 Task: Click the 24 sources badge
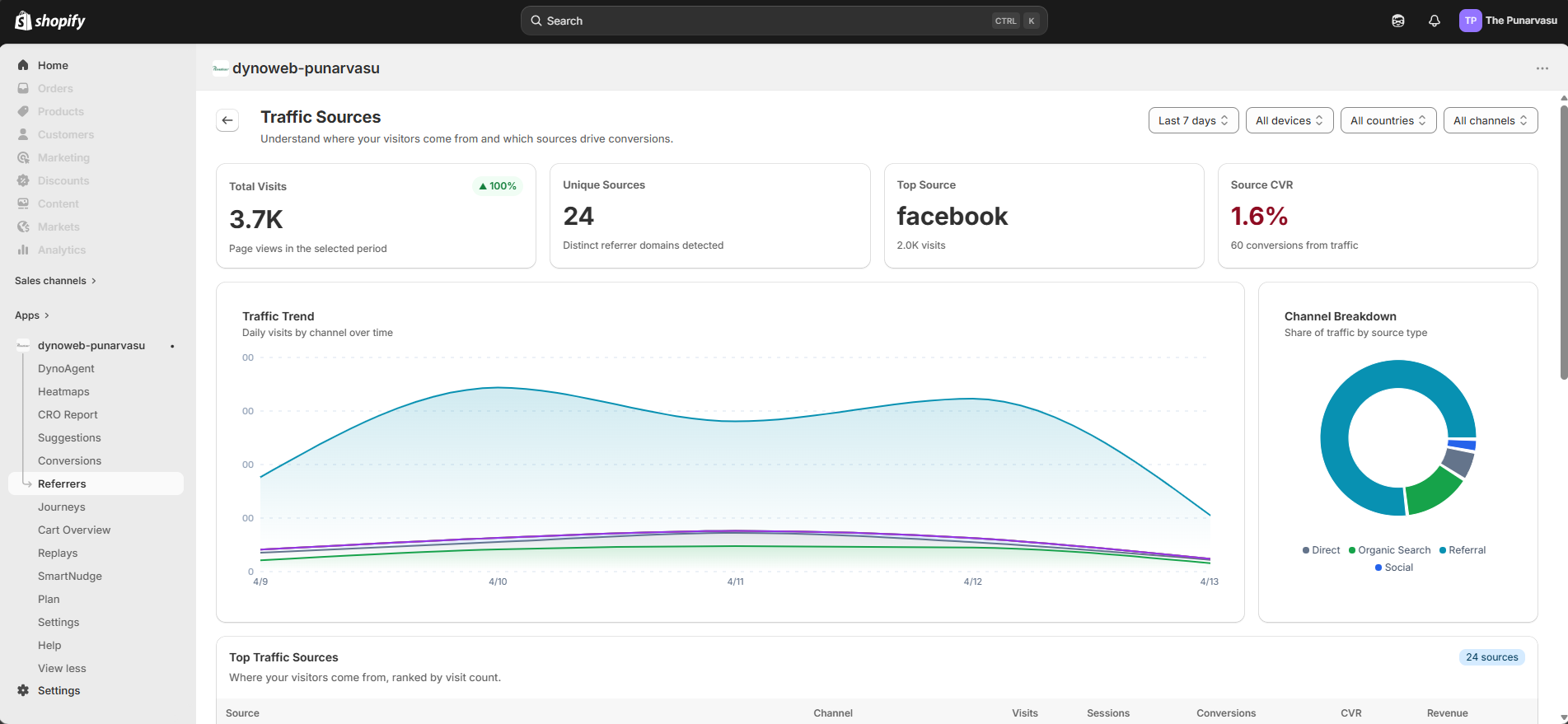(x=1491, y=657)
